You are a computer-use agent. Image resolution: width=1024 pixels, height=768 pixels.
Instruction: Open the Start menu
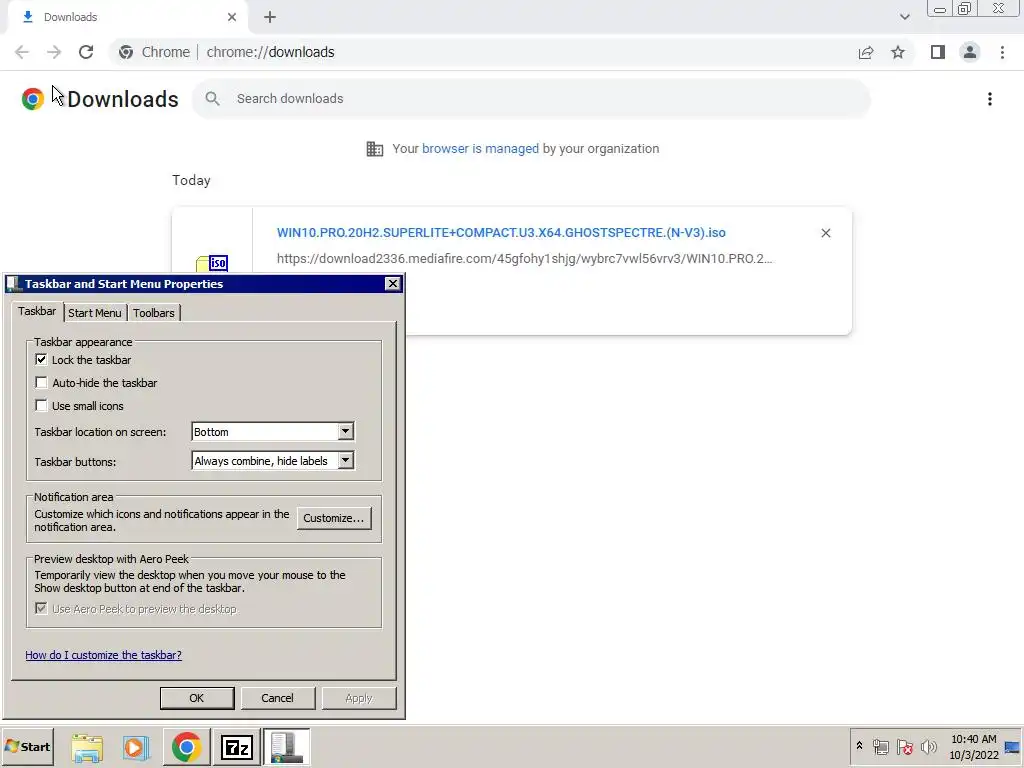(27, 747)
